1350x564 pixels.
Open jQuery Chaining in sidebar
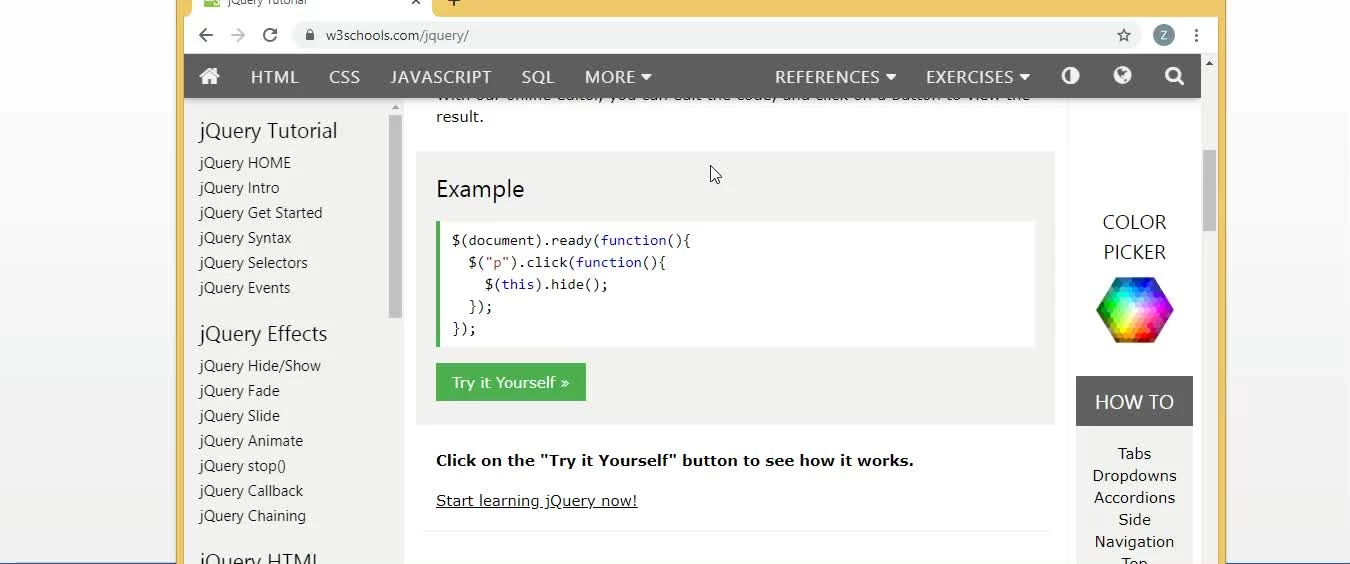point(252,515)
